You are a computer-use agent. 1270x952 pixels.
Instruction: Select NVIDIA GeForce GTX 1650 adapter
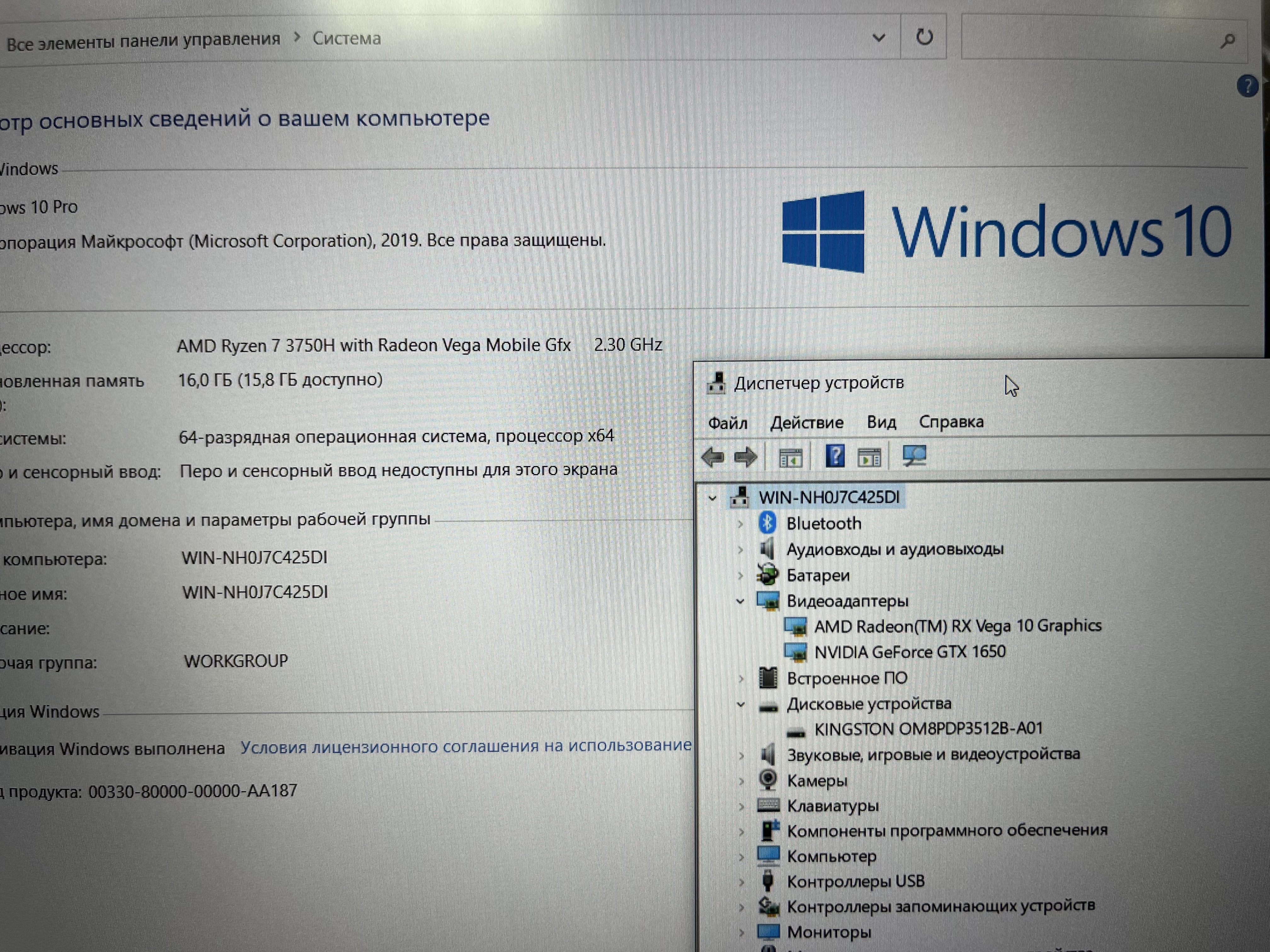(909, 652)
